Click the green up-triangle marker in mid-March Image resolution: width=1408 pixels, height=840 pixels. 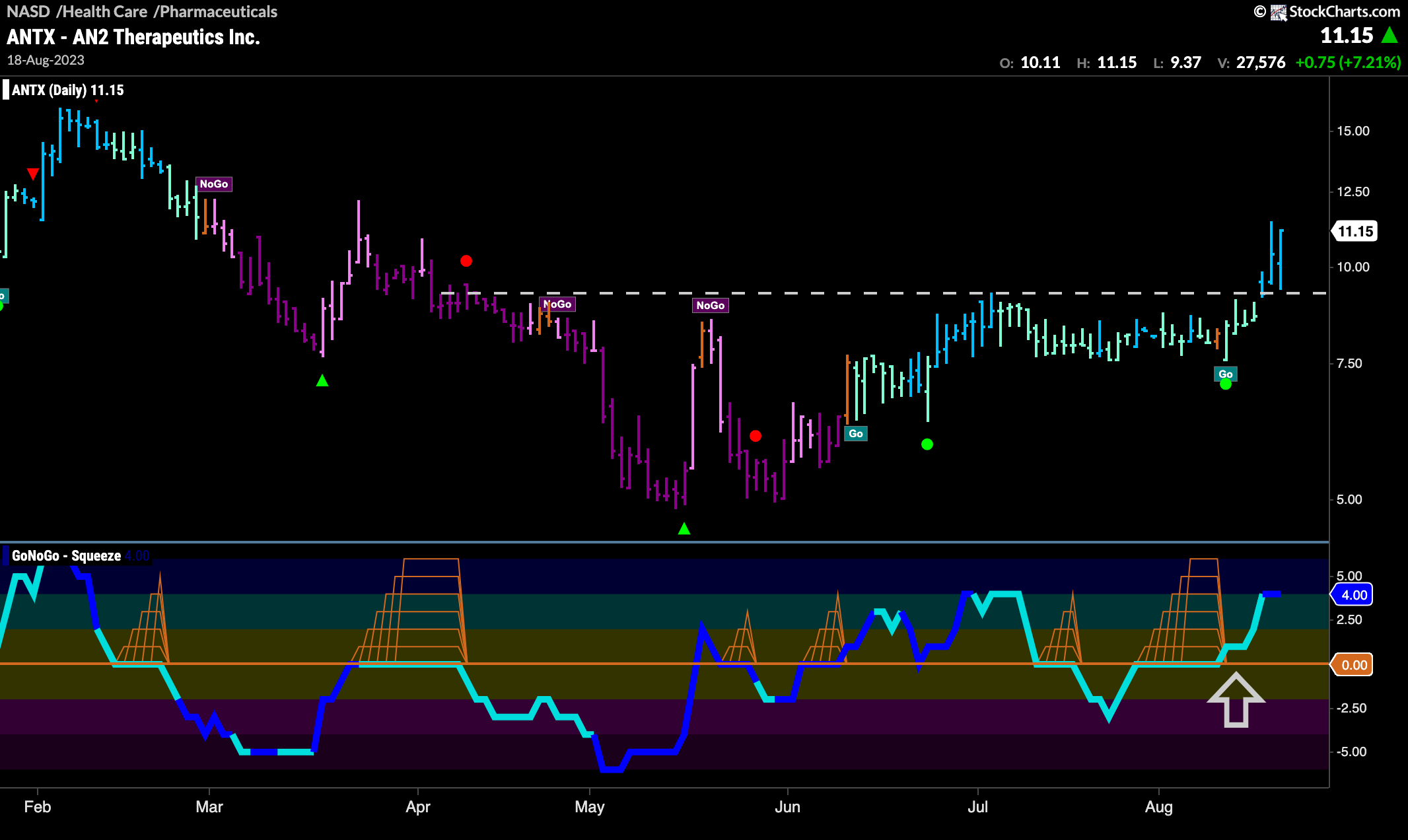pos(322,380)
